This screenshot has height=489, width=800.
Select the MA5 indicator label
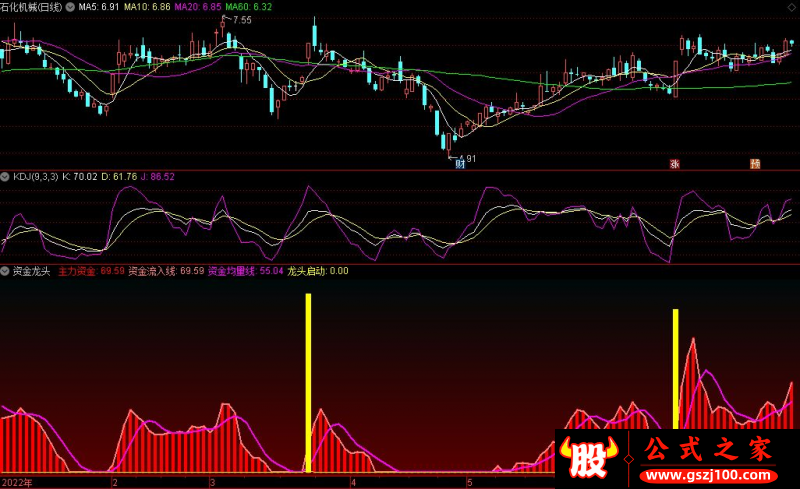click(98, 7)
